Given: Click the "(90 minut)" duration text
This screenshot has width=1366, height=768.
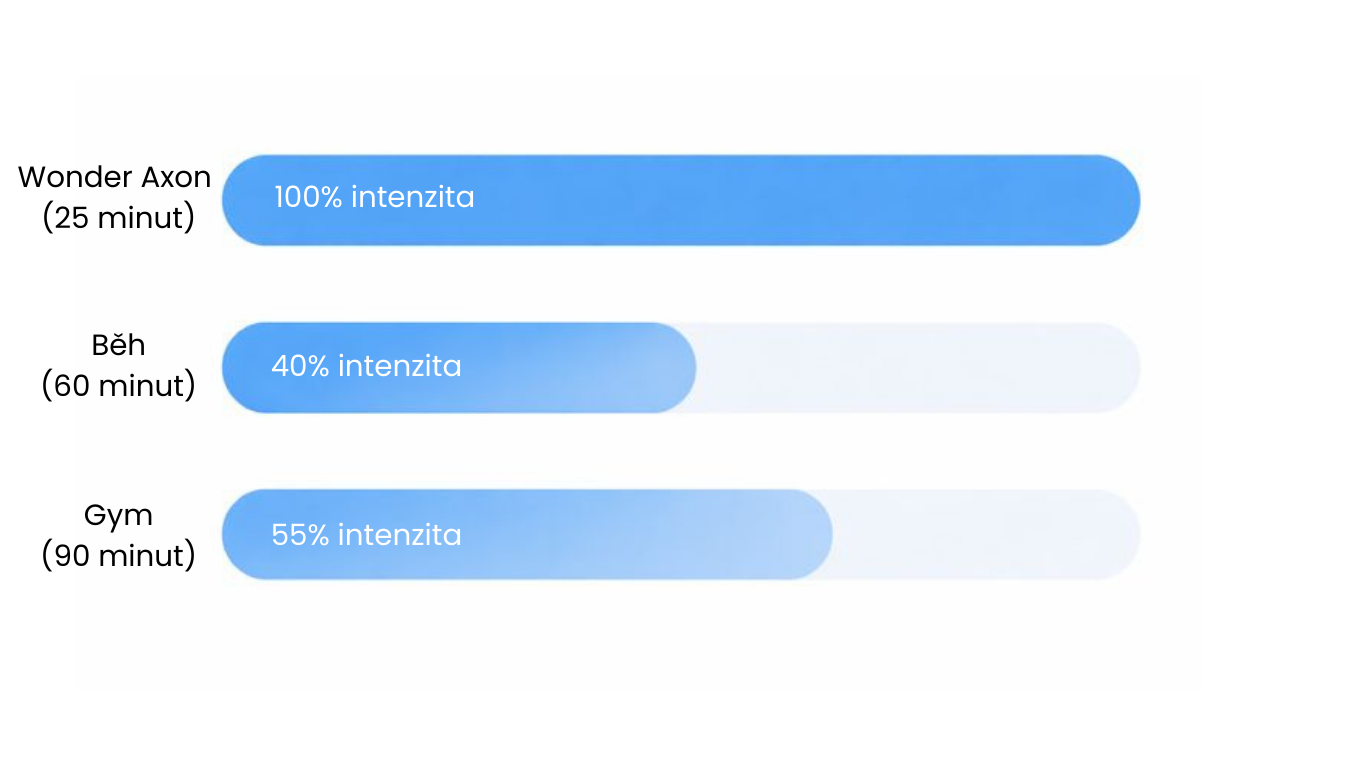Looking at the screenshot, I should (x=118, y=555).
